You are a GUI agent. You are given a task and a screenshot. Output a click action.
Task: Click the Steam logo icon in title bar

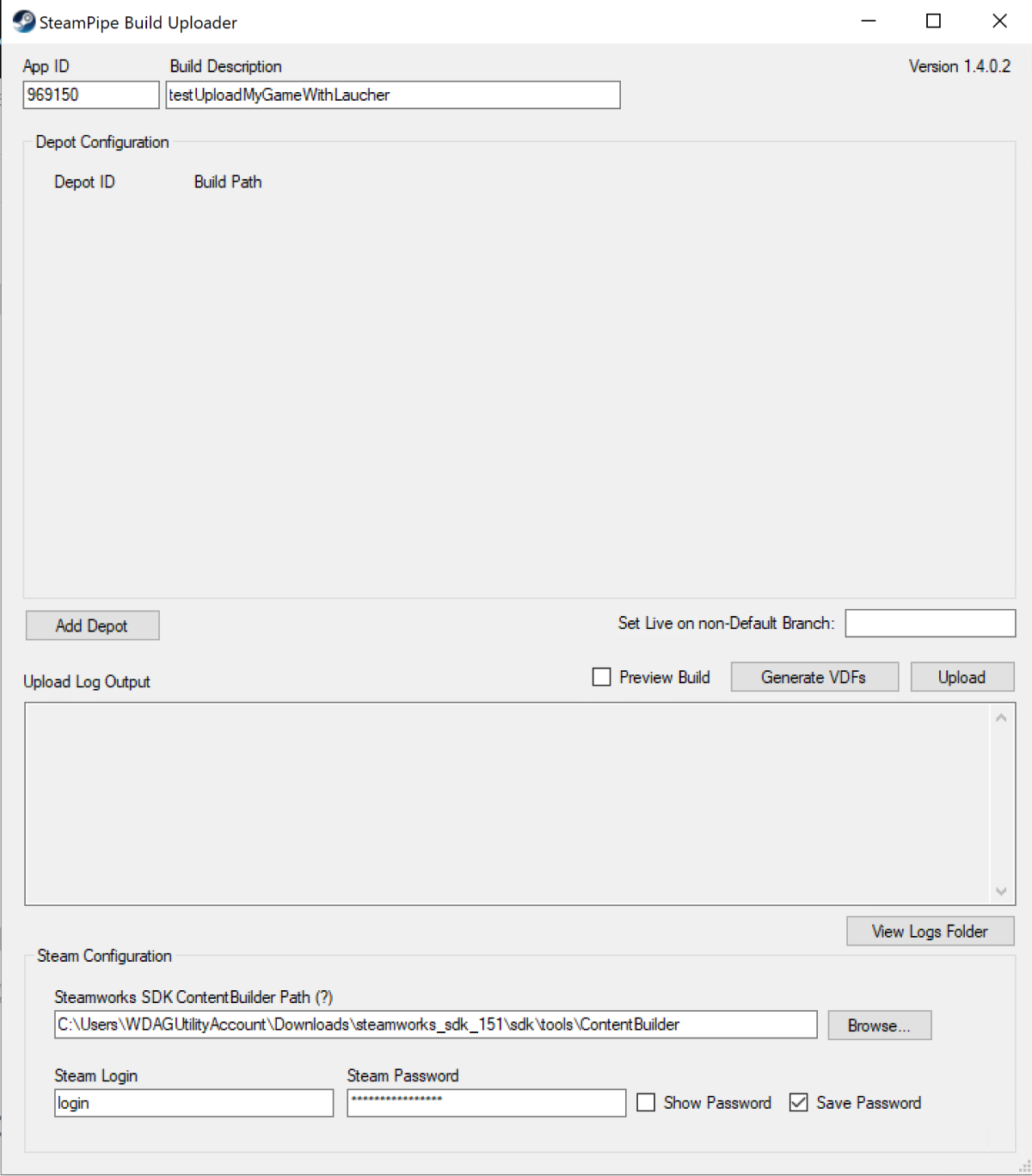point(24,22)
